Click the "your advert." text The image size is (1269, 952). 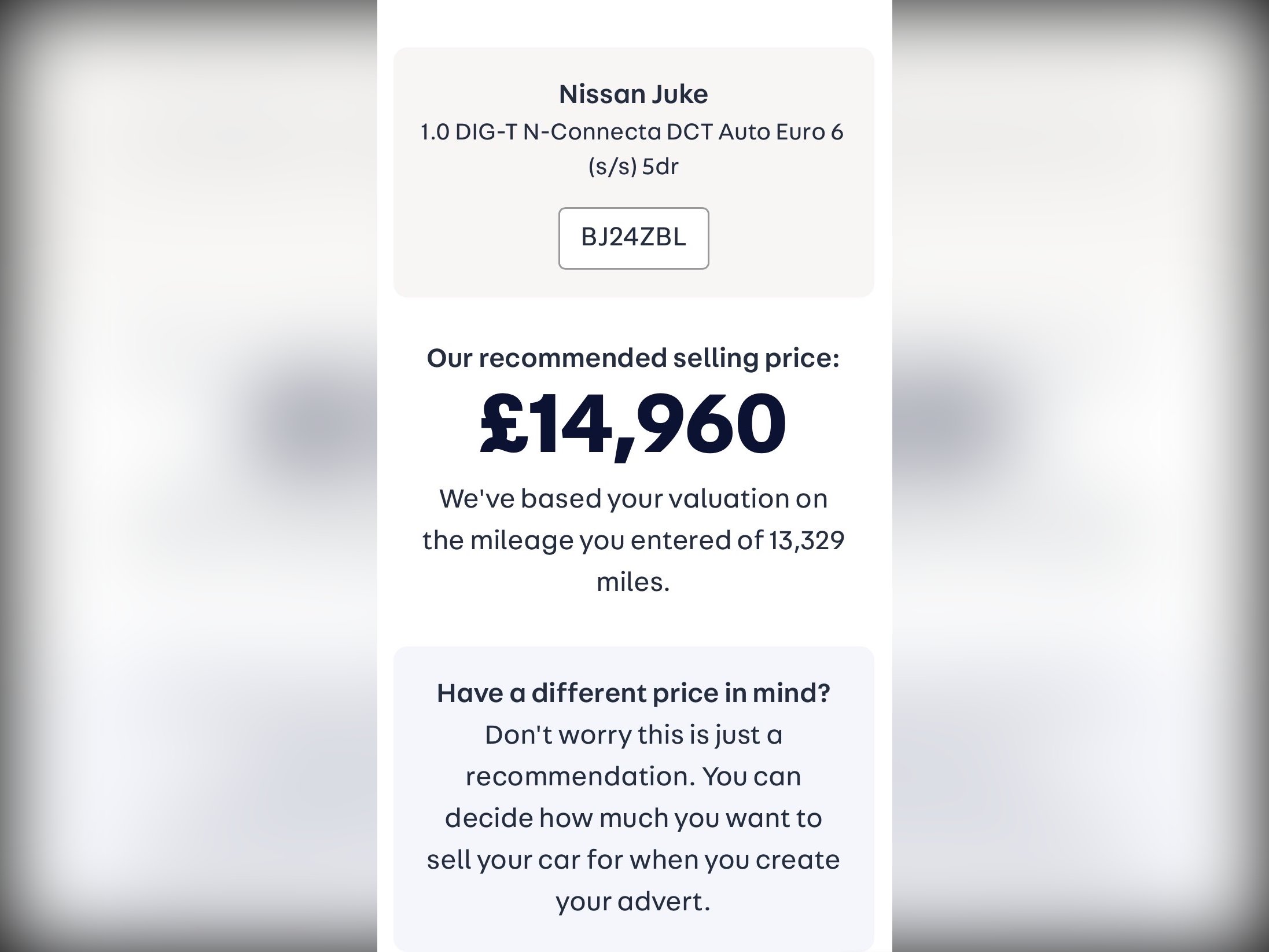pyautogui.click(x=633, y=902)
